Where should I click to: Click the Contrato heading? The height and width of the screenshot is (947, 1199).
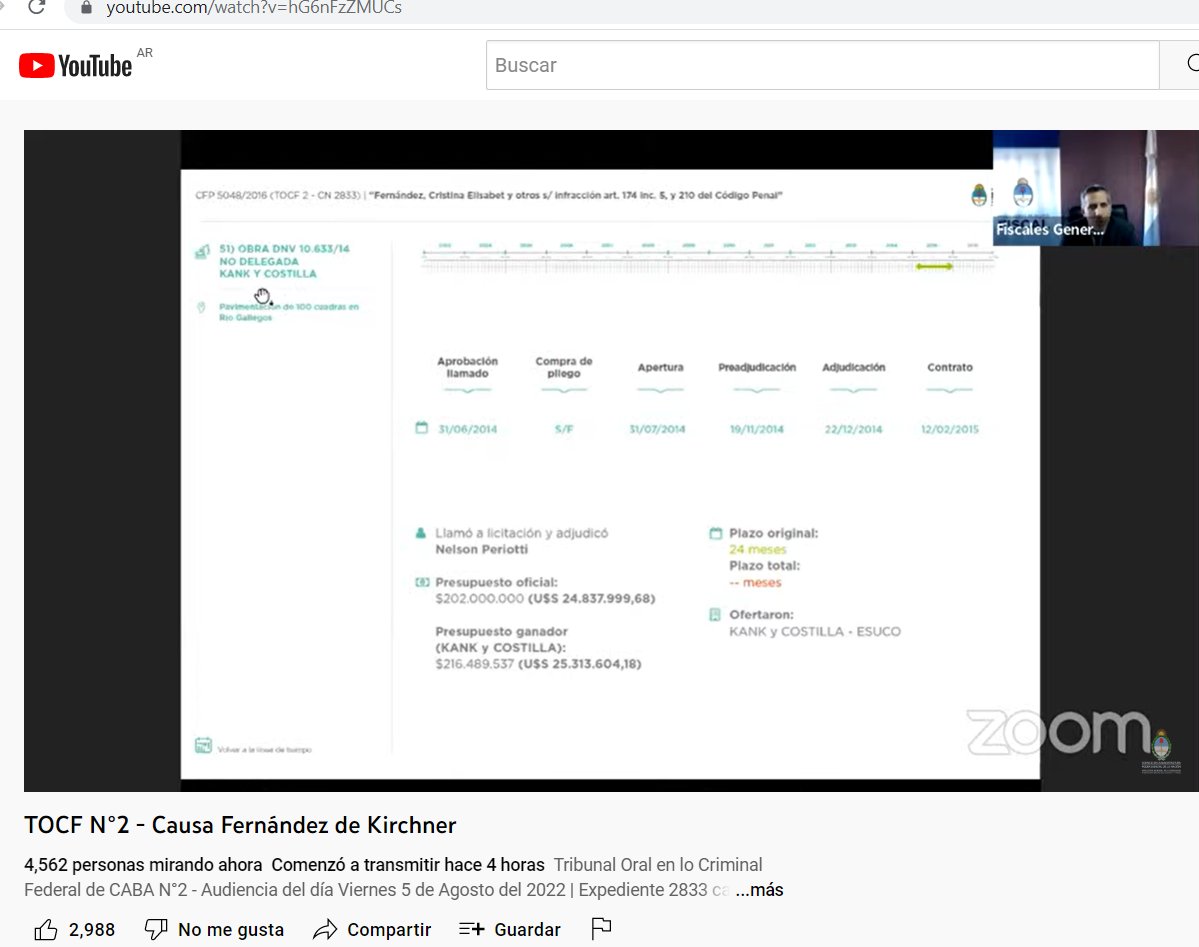(x=950, y=367)
